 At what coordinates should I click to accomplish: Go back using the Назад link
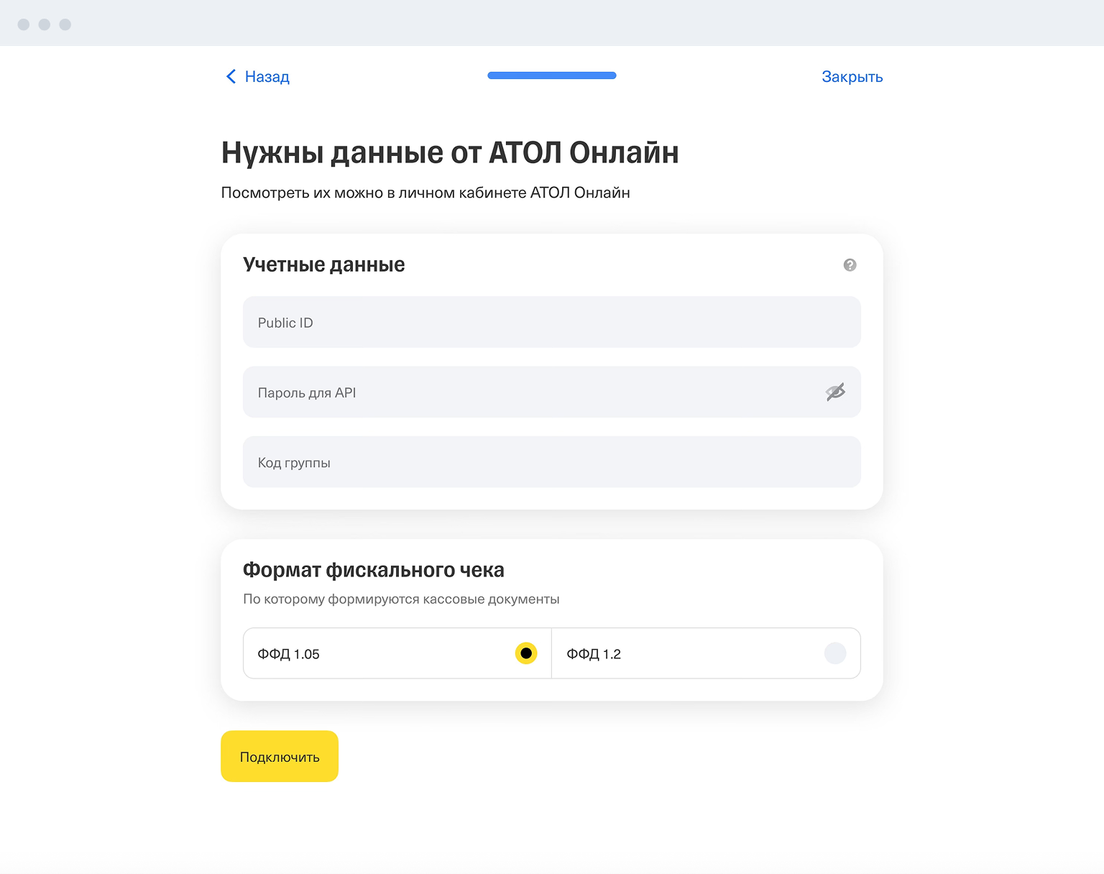pyautogui.click(x=257, y=77)
